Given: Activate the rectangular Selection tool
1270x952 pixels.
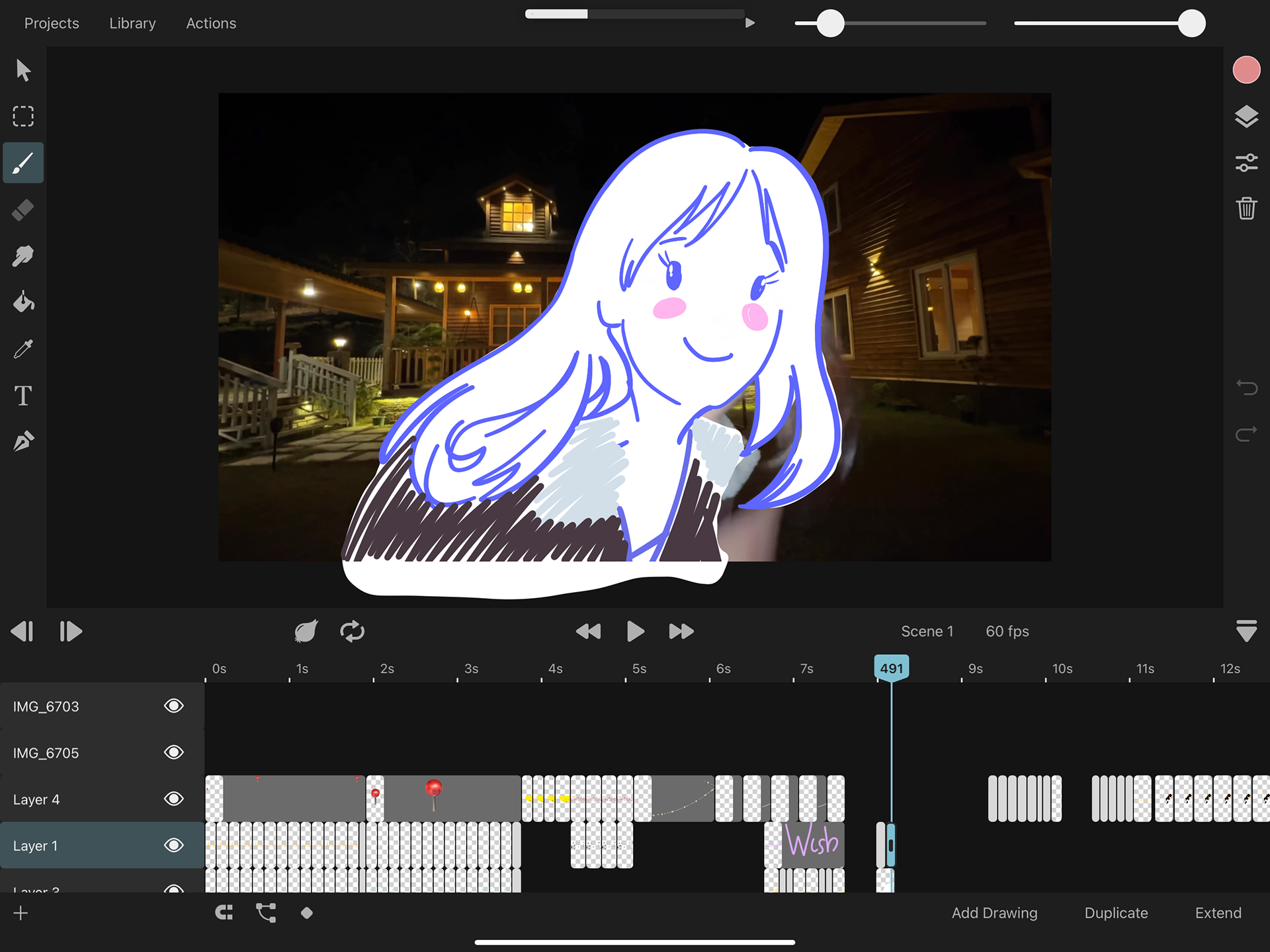Looking at the screenshot, I should point(23,116).
